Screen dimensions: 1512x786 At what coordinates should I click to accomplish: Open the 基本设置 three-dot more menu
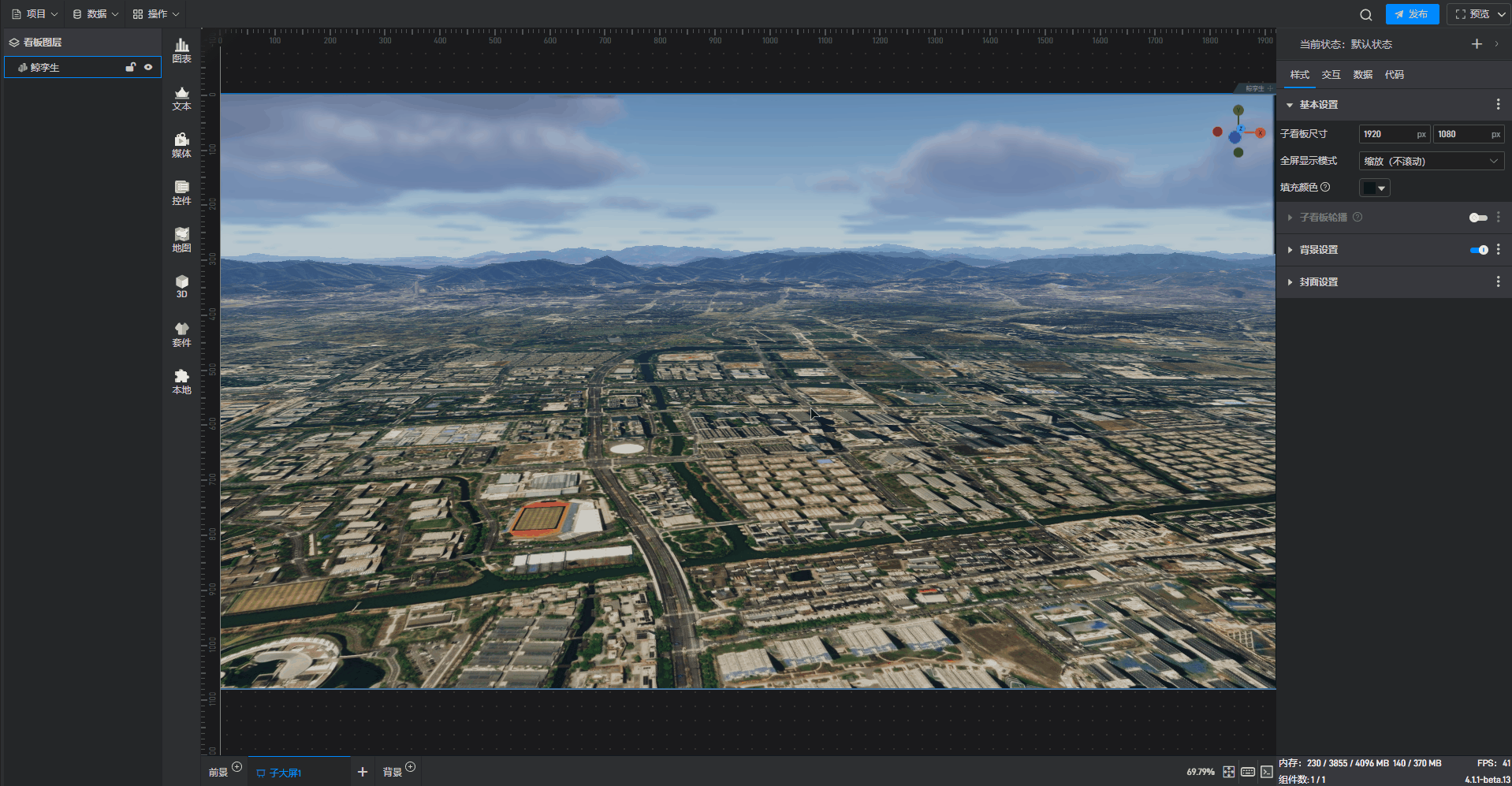(1498, 104)
